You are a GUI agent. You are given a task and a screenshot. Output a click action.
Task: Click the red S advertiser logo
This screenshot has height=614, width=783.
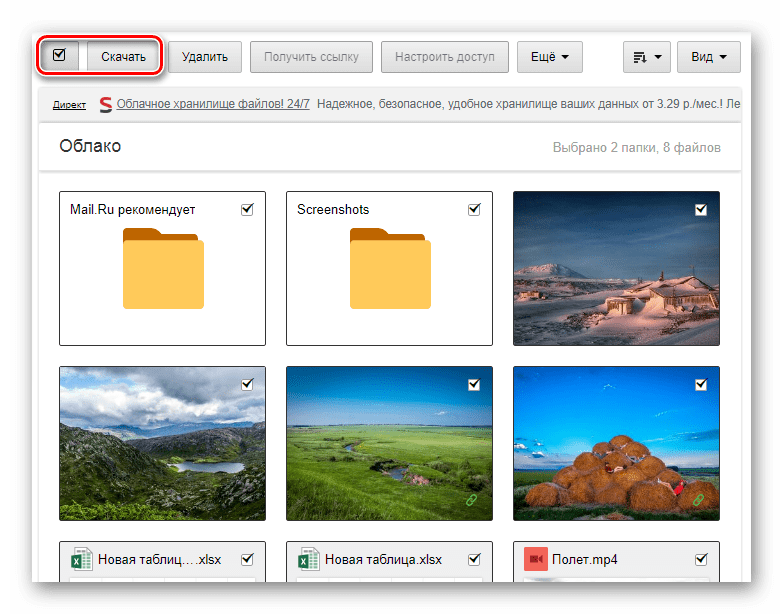coord(105,104)
